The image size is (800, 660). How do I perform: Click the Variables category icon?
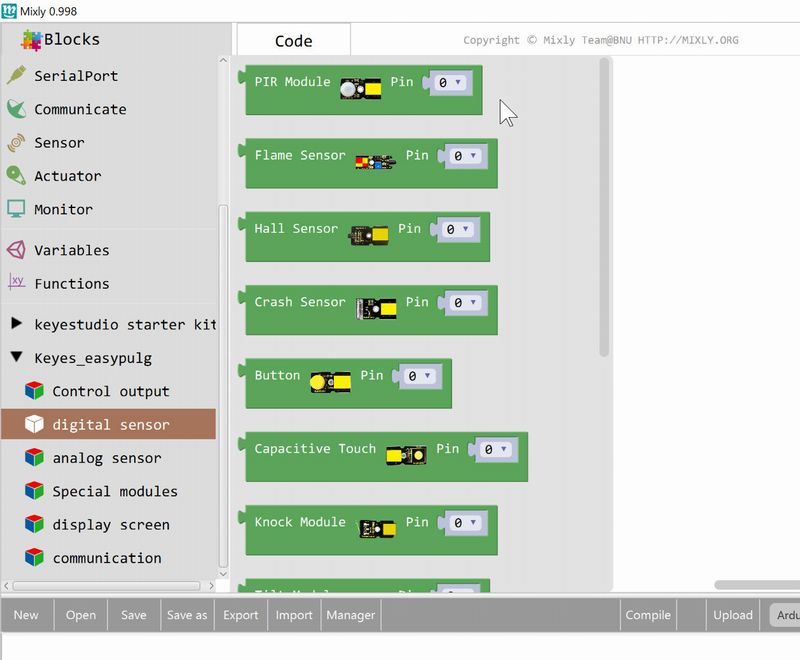(x=16, y=249)
